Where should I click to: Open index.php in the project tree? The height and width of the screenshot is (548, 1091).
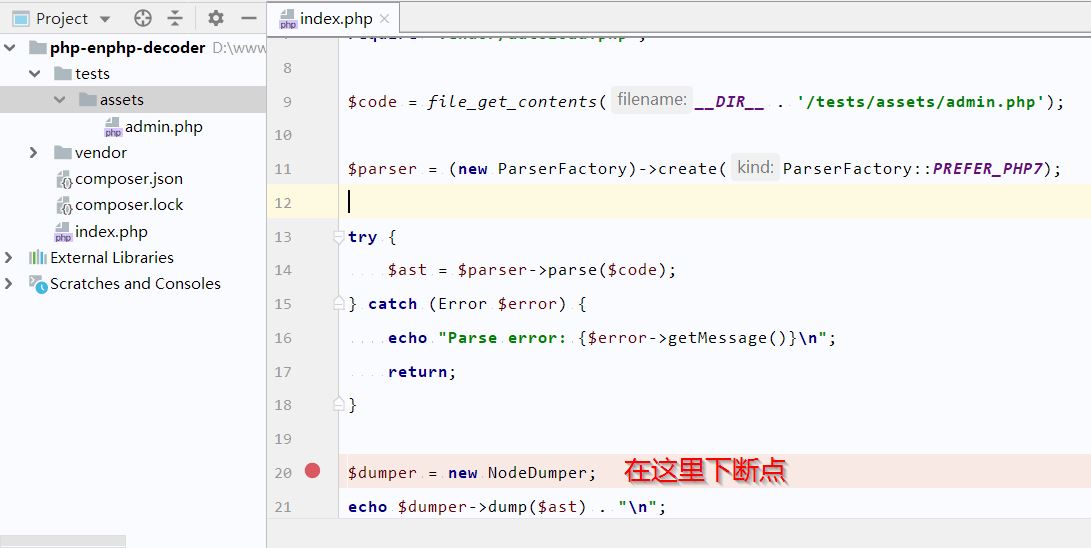click(111, 232)
